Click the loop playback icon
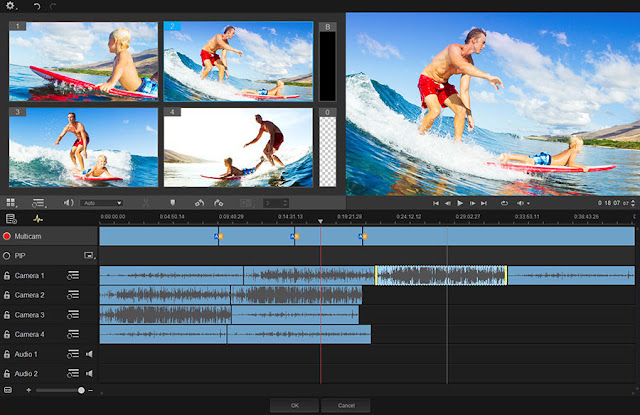Image resolution: width=640 pixels, height=415 pixels. click(x=502, y=203)
